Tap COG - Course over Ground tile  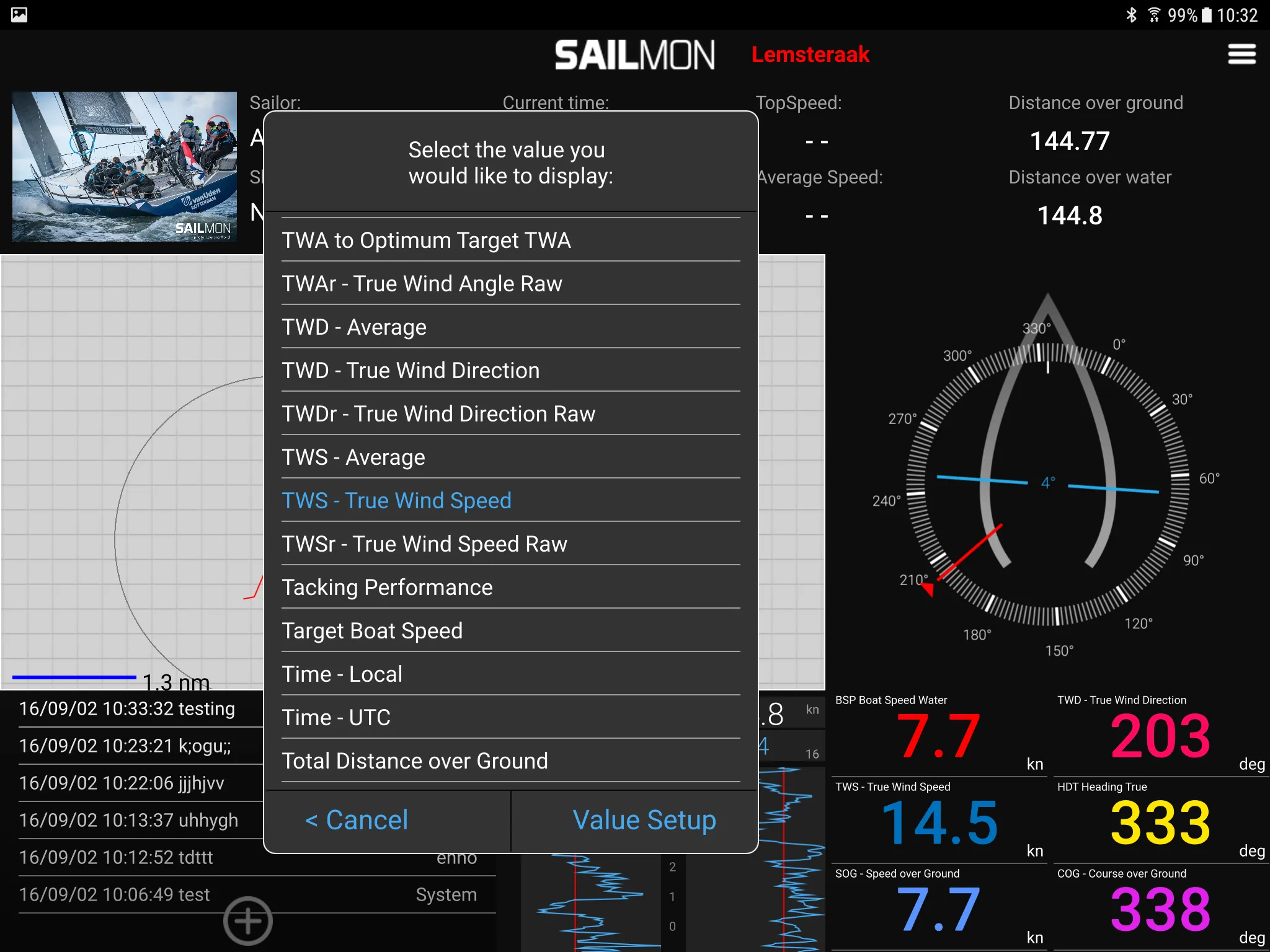point(1161,907)
